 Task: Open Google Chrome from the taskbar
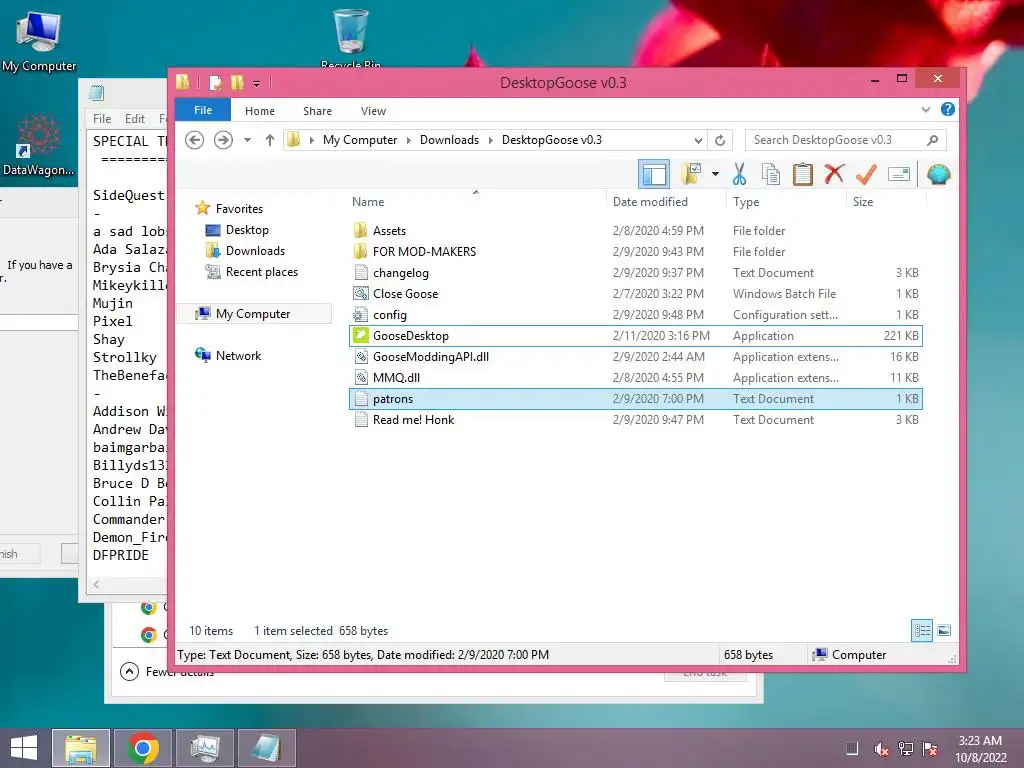tap(143, 748)
